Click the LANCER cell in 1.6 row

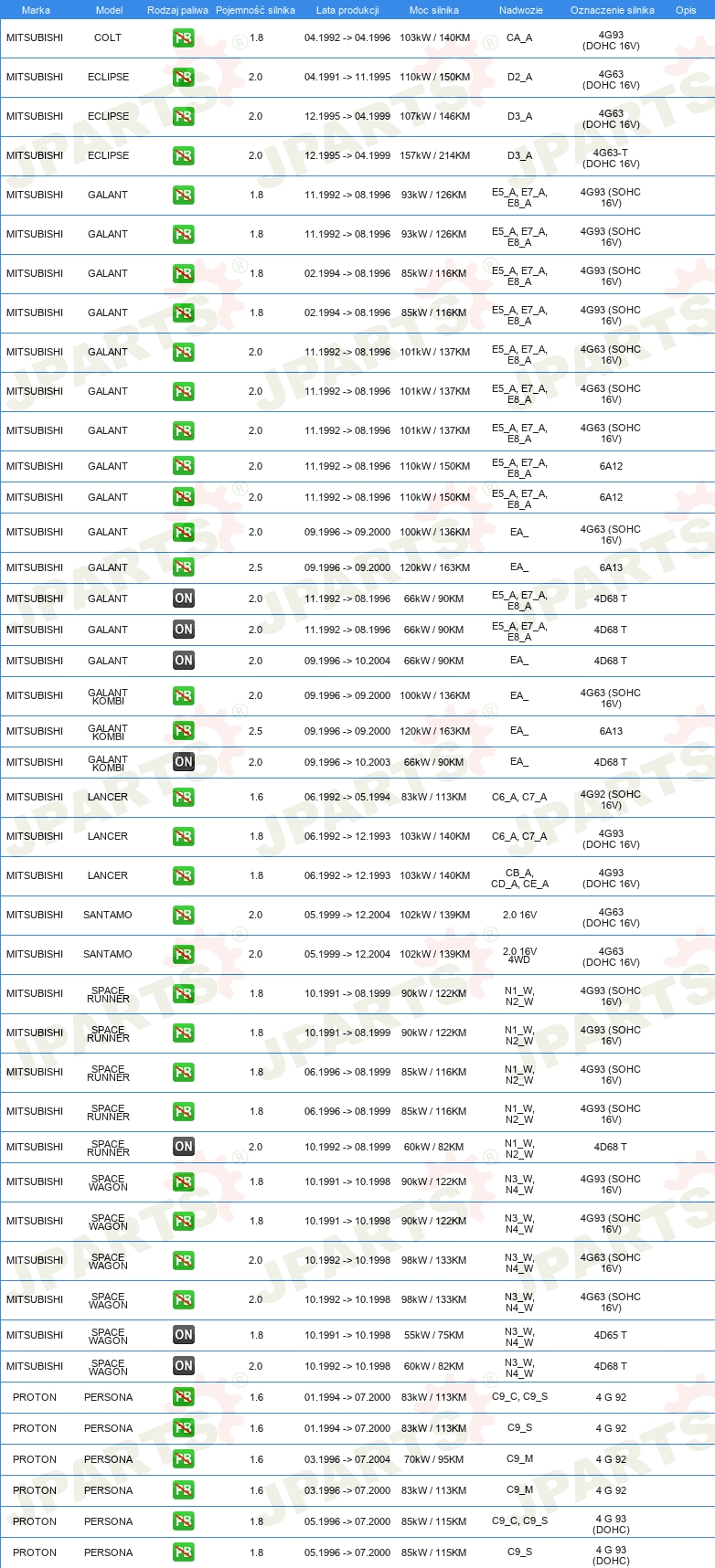(108, 798)
